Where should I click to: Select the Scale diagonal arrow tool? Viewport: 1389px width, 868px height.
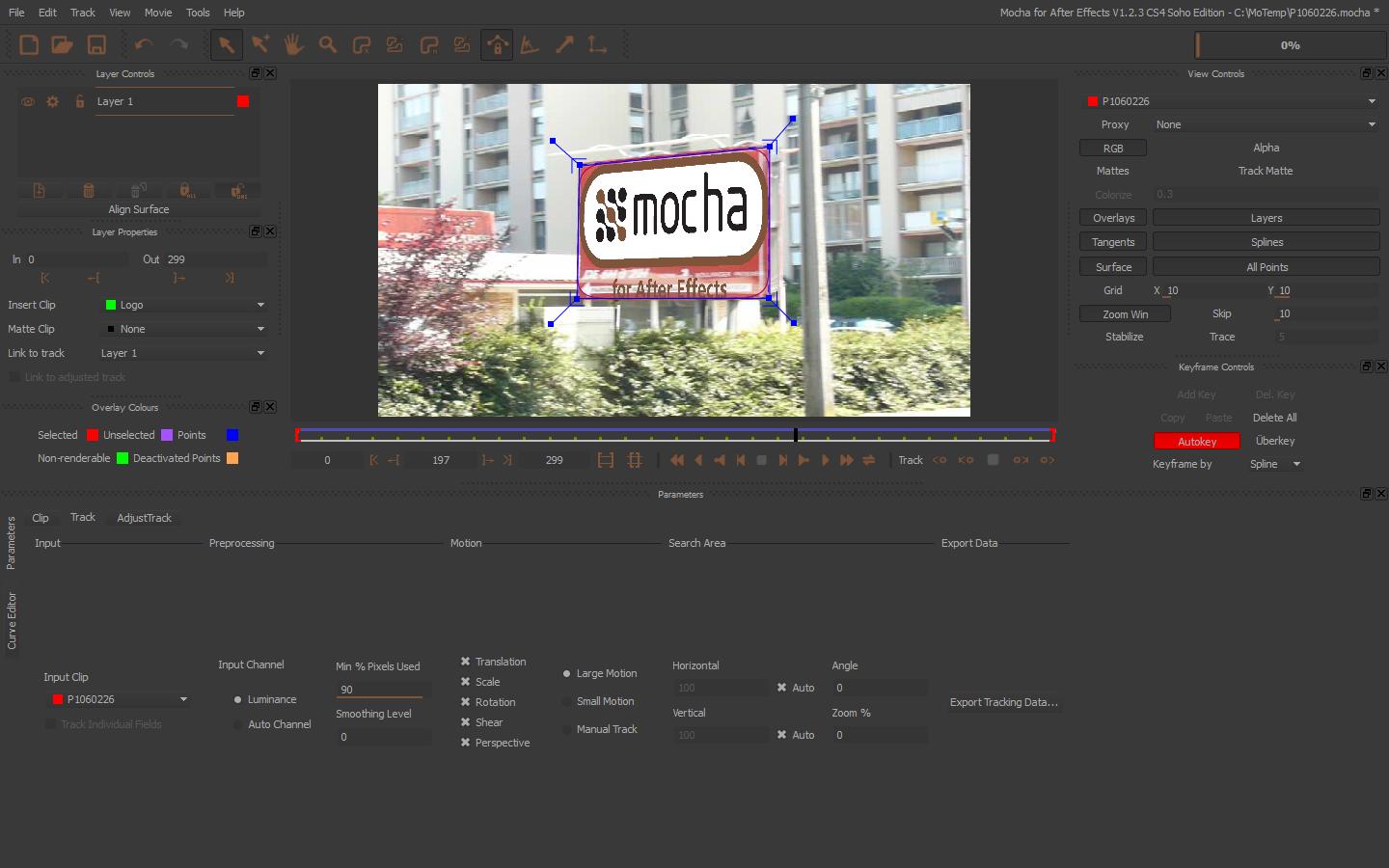tap(564, 44)
